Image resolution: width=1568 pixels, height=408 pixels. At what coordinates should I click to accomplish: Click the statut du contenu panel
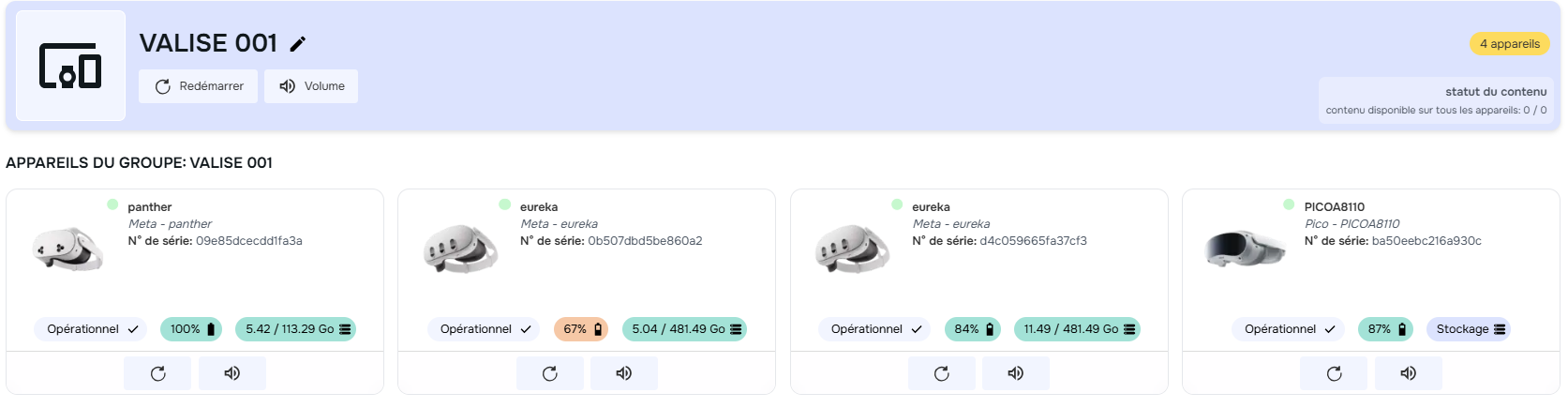pos(1435,100)
